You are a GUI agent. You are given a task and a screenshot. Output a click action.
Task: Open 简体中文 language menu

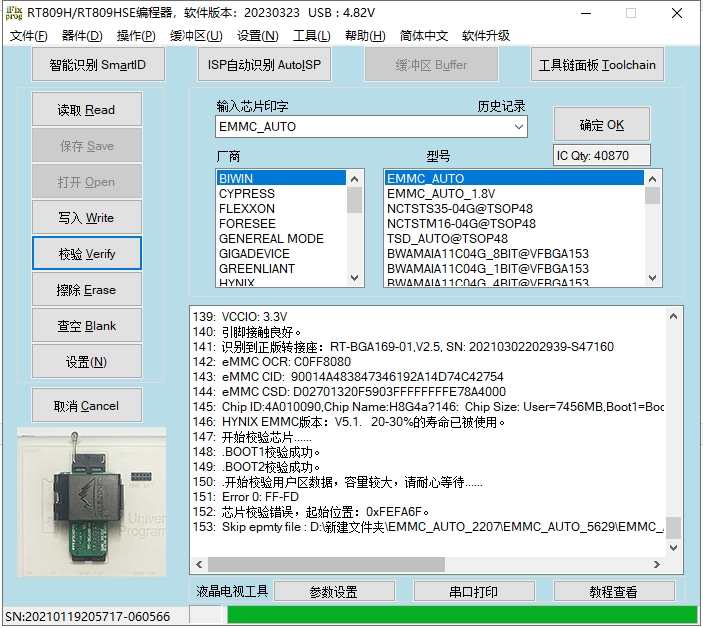click(x=424, y=36)
